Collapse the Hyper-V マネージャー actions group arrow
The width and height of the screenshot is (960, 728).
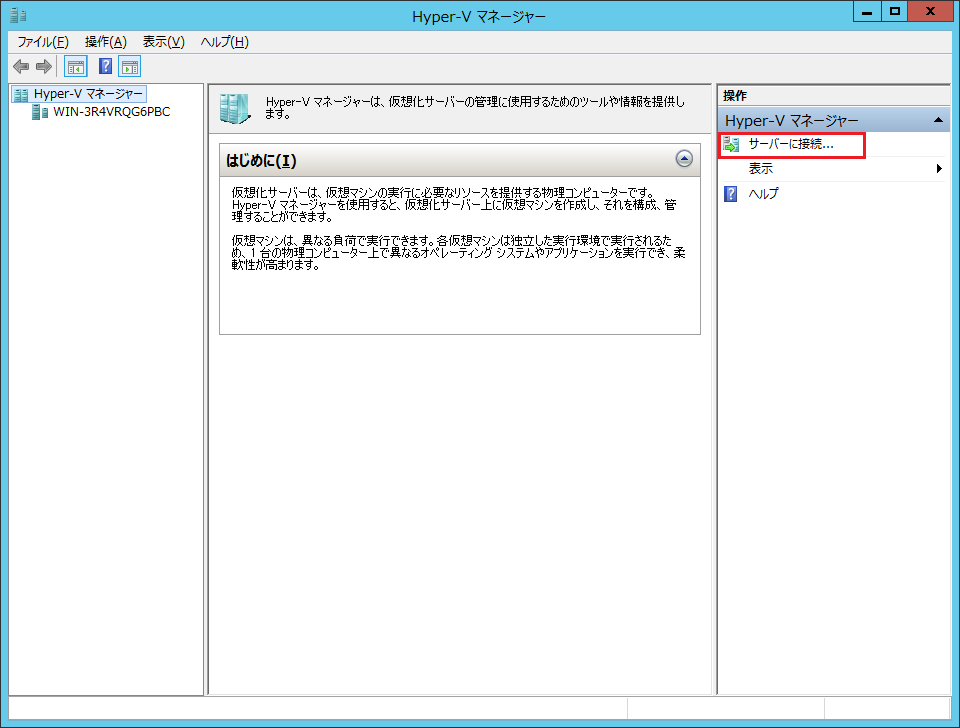click(938, 121)
